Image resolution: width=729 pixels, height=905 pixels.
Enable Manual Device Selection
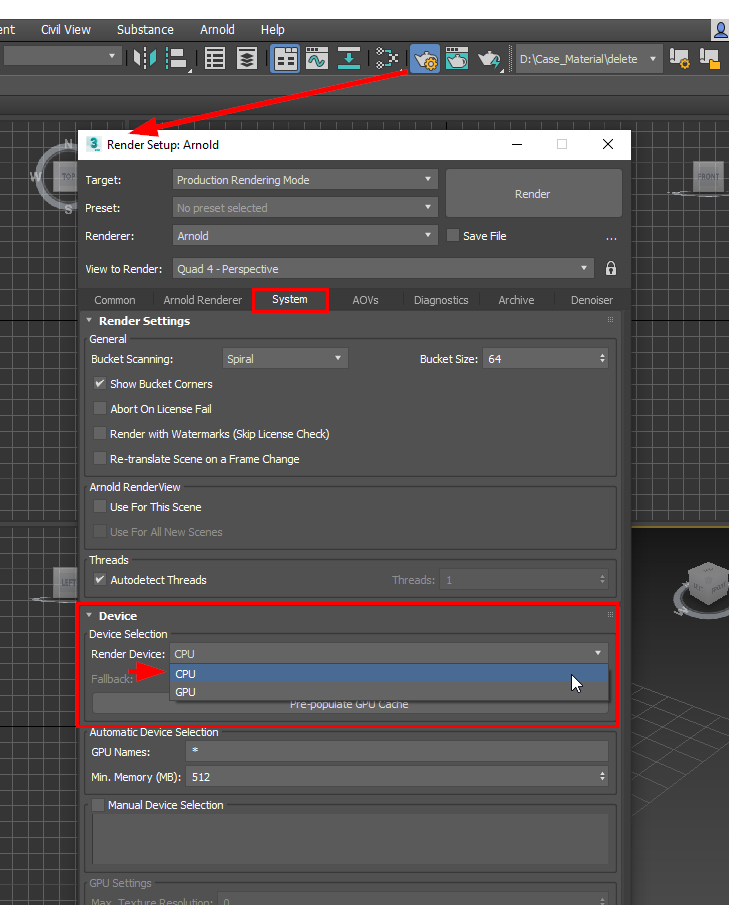pos(98,805)
